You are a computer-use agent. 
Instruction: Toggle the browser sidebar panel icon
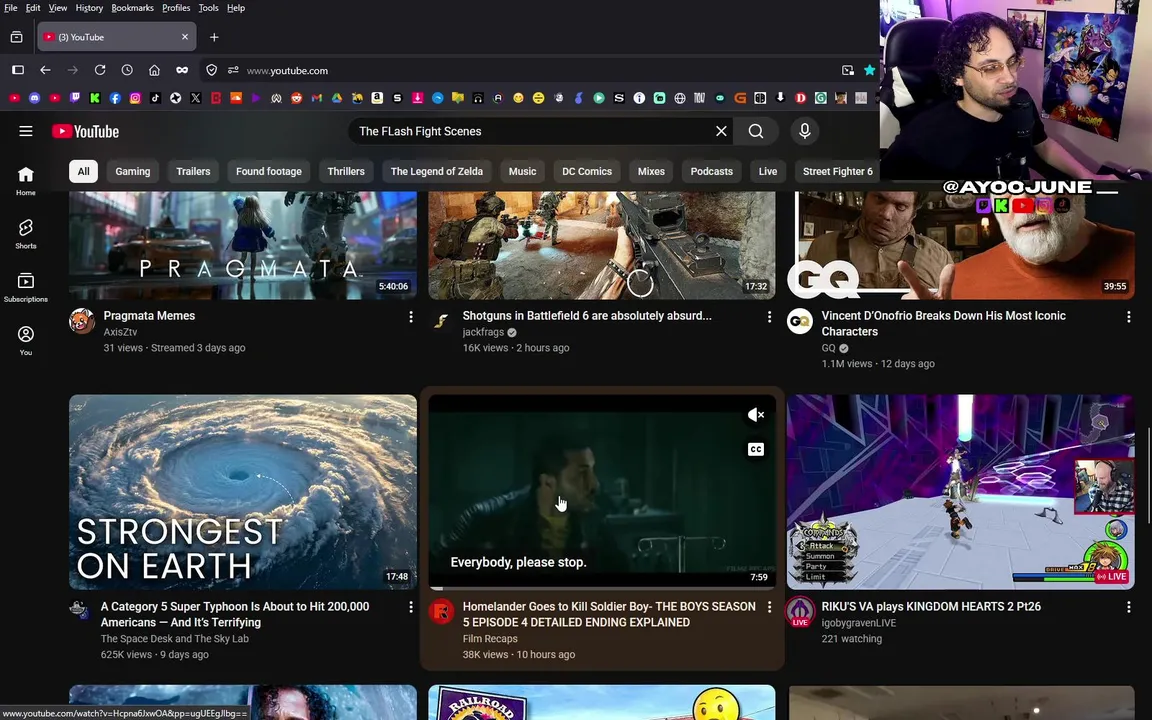pos(18,71)
